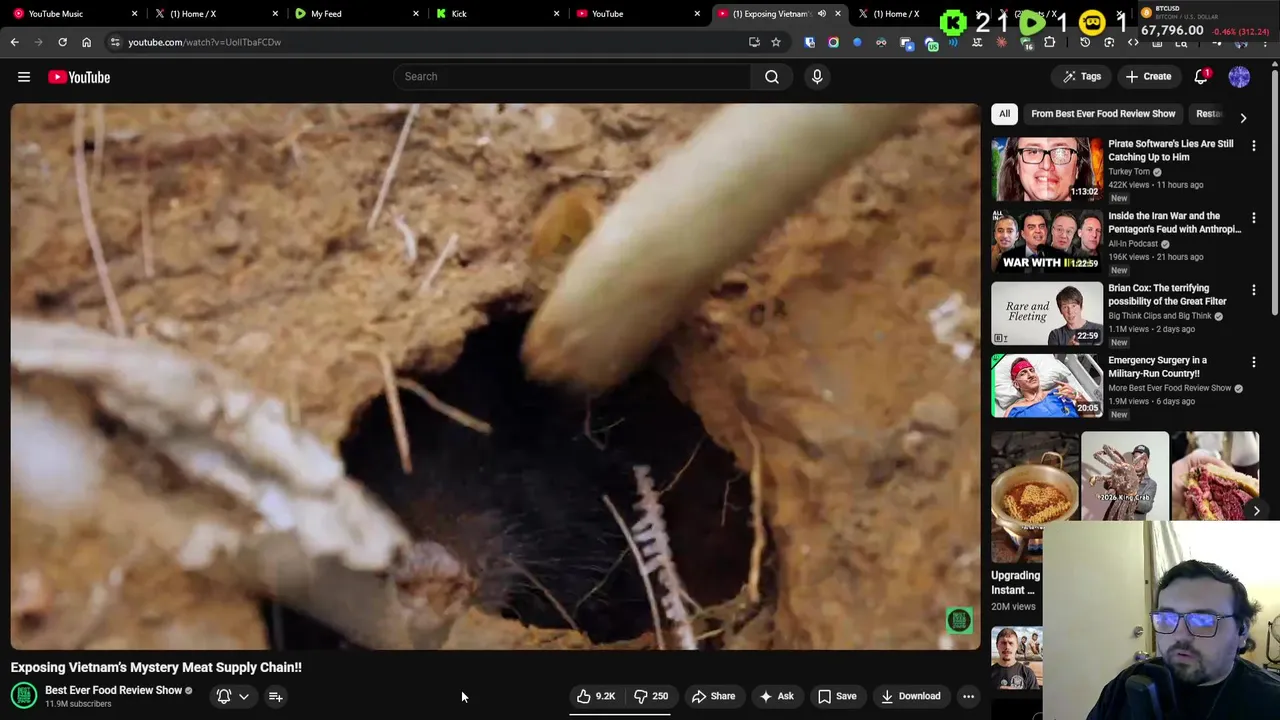Open options for Emergency Surgery video
Screen dimensions: 1280x720
[1254, 362]
